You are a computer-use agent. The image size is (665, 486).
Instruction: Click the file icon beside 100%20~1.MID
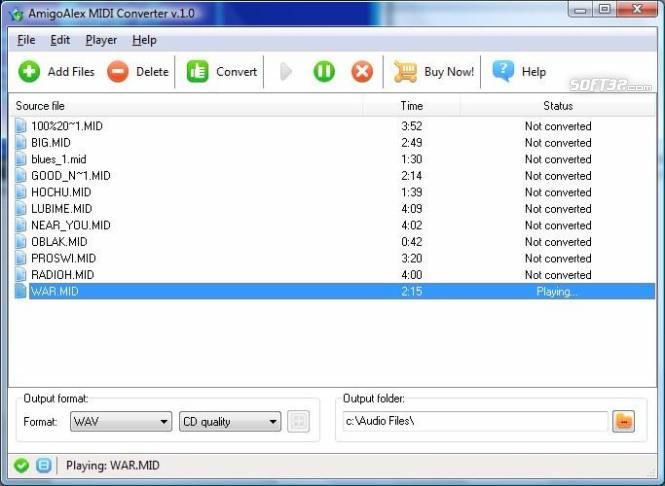pos(21,126)
